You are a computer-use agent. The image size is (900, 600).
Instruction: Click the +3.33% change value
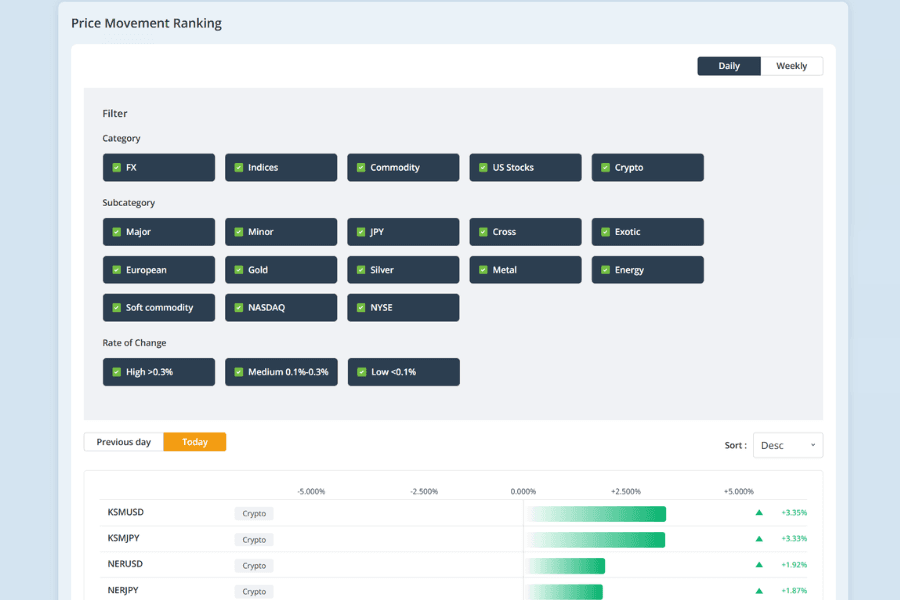click(x=794, y=539)
